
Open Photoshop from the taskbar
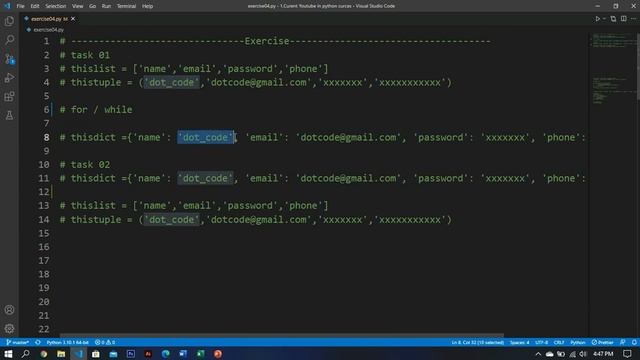(x=131, y=354)
